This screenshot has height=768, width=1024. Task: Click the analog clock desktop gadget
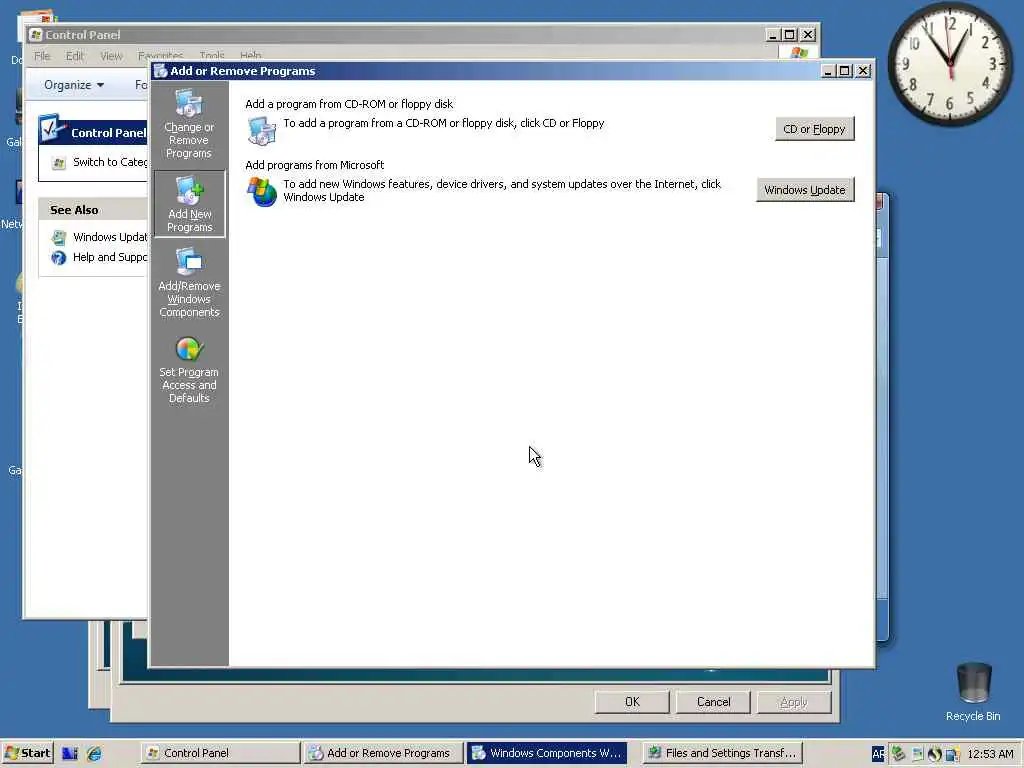pyautogui.click(x=950, y=63)
